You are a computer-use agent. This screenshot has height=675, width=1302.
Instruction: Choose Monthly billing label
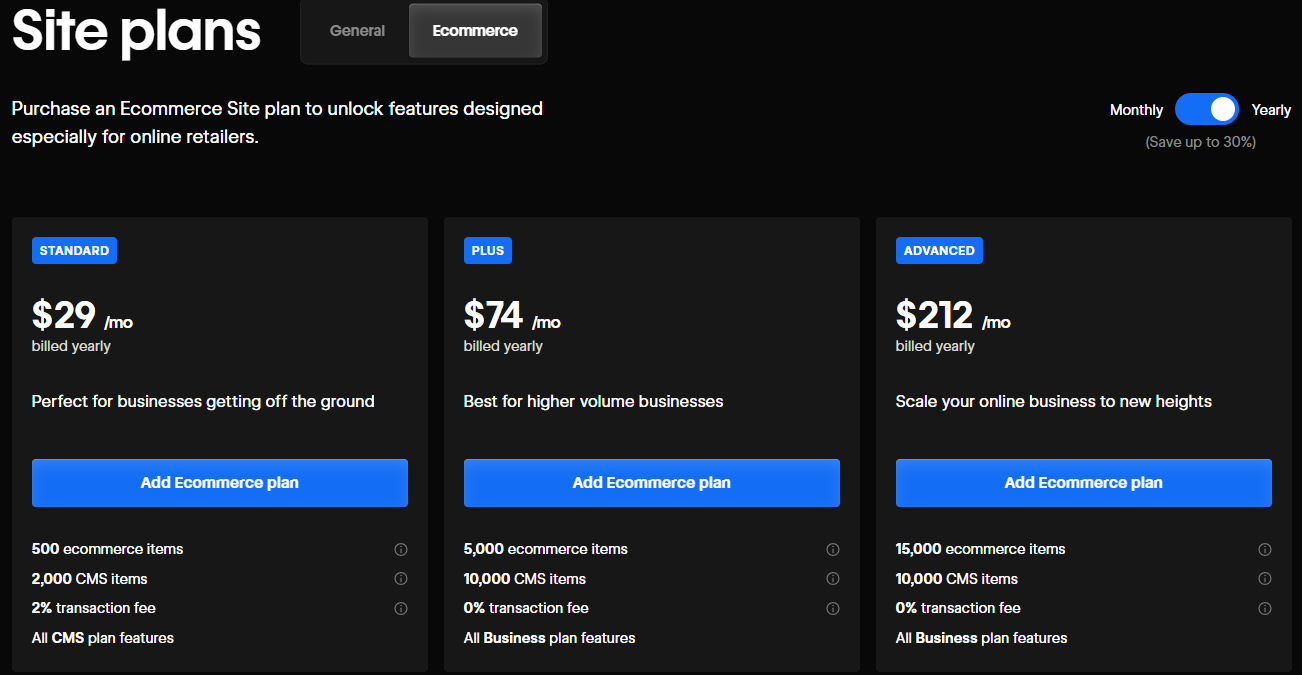(1136, 110)
